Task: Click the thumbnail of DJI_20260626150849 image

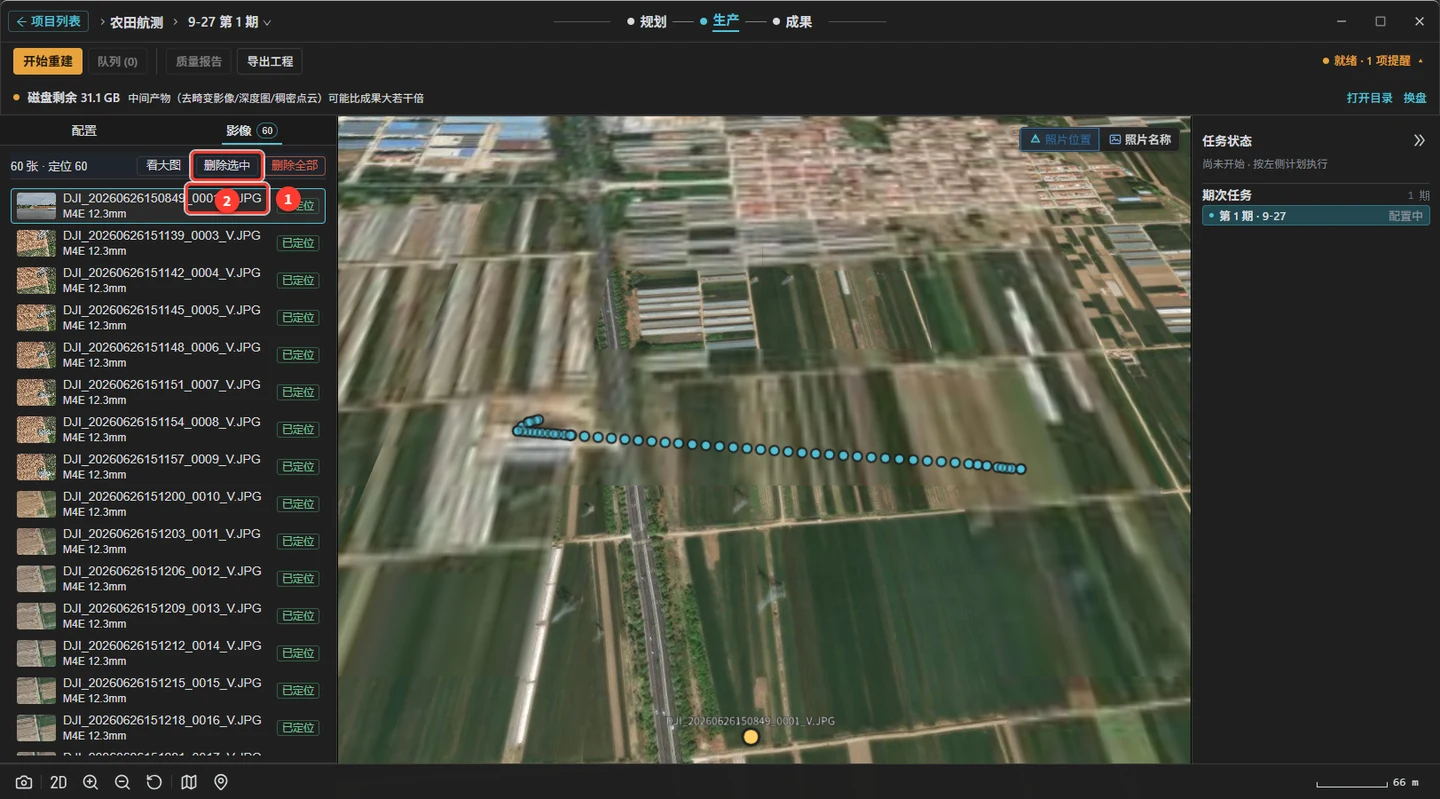Action: [x=36, y=206]
